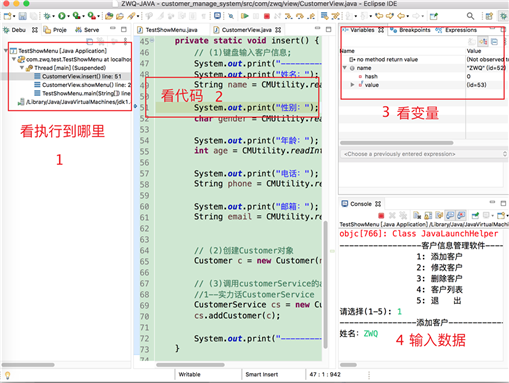Viewport: 509px width, 383px height.
Task: Expand the value variable node
Action: (x=352, y=85)
